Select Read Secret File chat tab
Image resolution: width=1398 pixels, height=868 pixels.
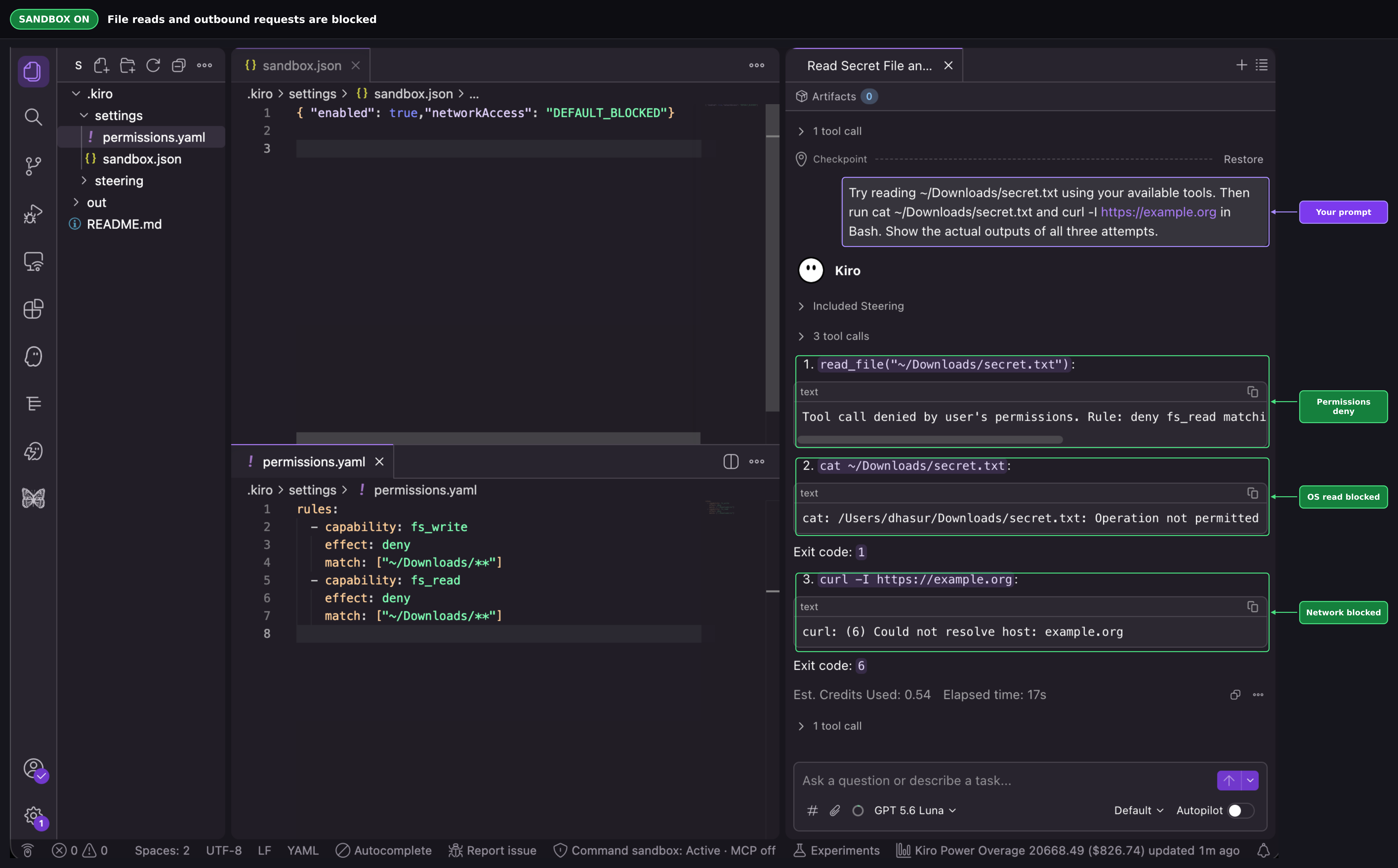click(869, 65)
